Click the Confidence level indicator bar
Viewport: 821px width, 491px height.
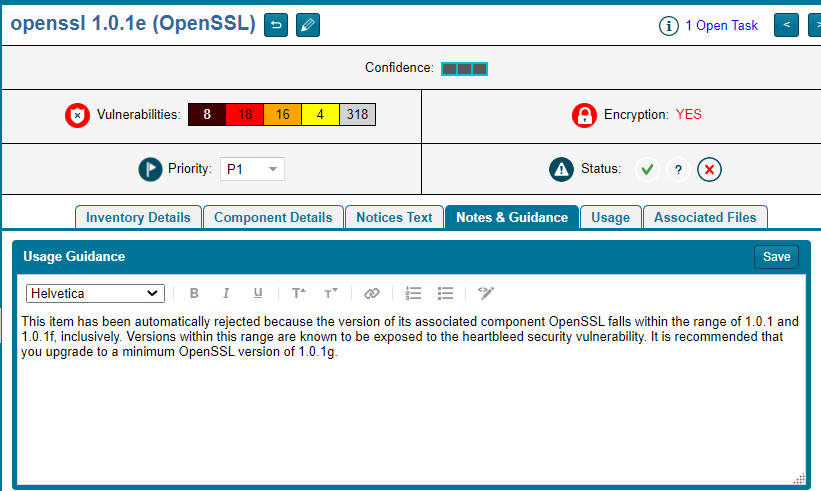coord(464,69)
